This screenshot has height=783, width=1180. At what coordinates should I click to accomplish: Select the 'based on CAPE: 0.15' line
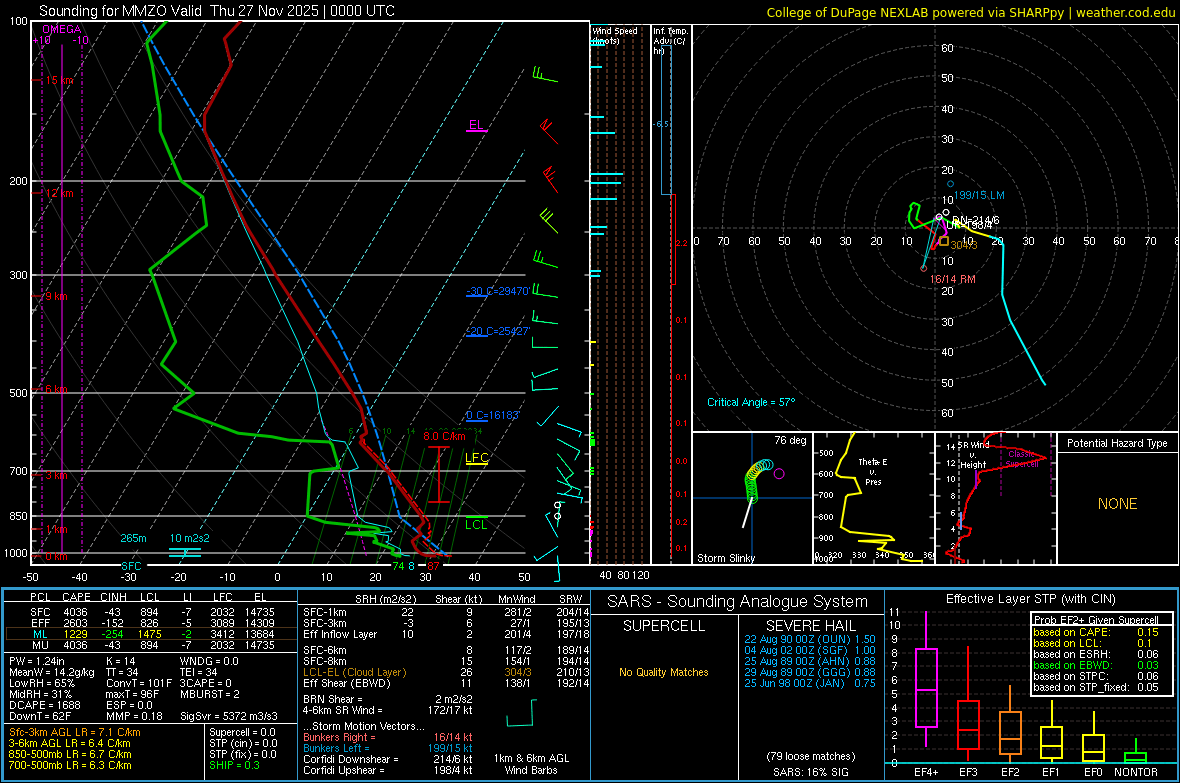click(x=1096, y=632)
